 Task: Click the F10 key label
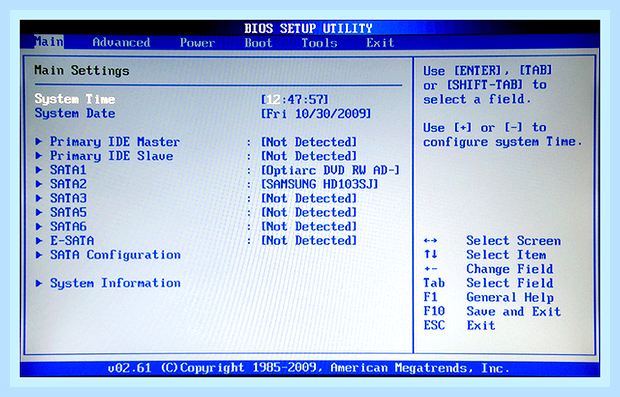(x=434, y=311)
